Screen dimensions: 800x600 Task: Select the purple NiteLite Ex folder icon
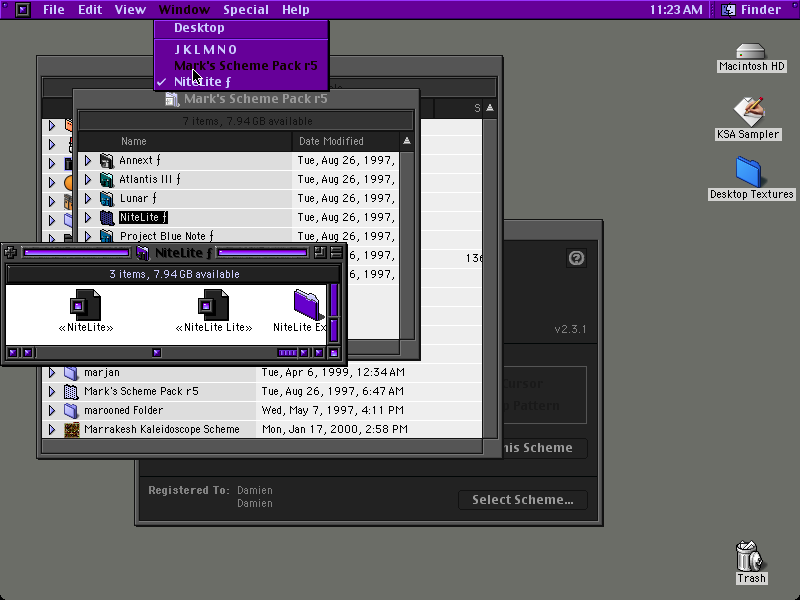point(308,305)
